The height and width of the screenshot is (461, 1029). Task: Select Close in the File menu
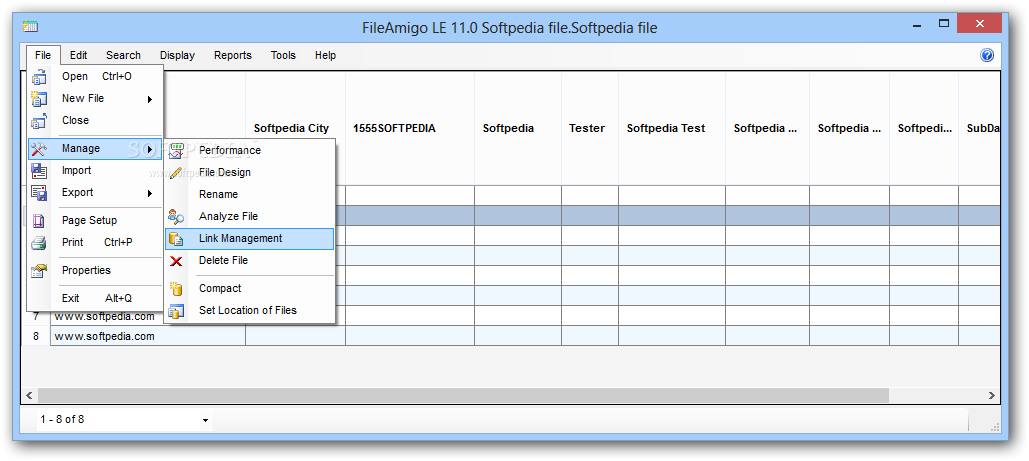click(x=95, y=120)
